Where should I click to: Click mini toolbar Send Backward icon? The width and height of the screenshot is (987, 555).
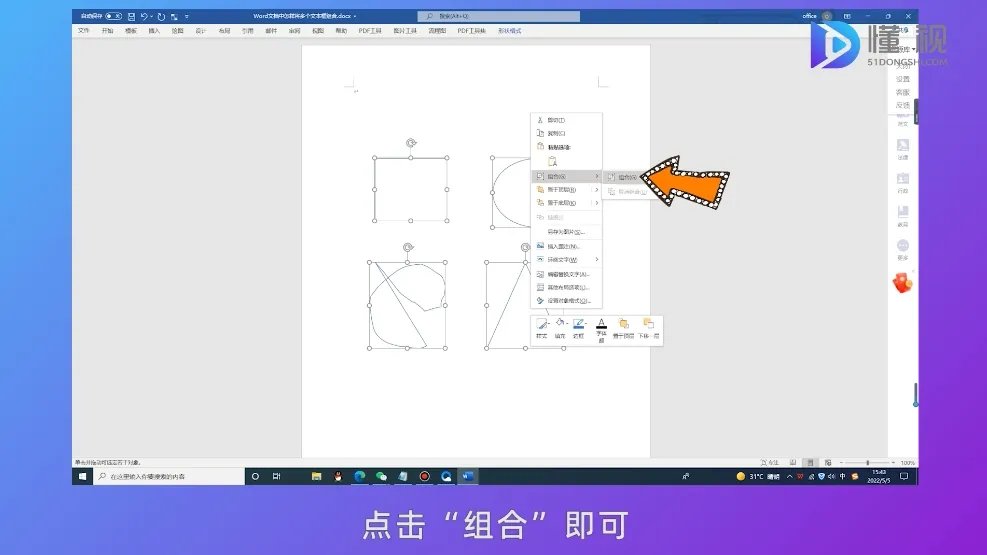648,323
